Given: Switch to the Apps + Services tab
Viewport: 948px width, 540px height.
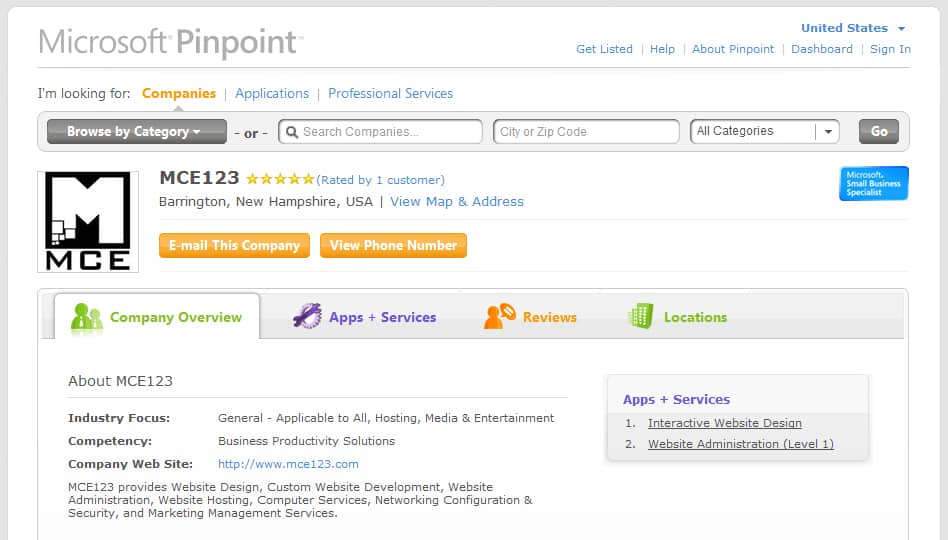Looking at the screenshot, I should tap(365, 317).
